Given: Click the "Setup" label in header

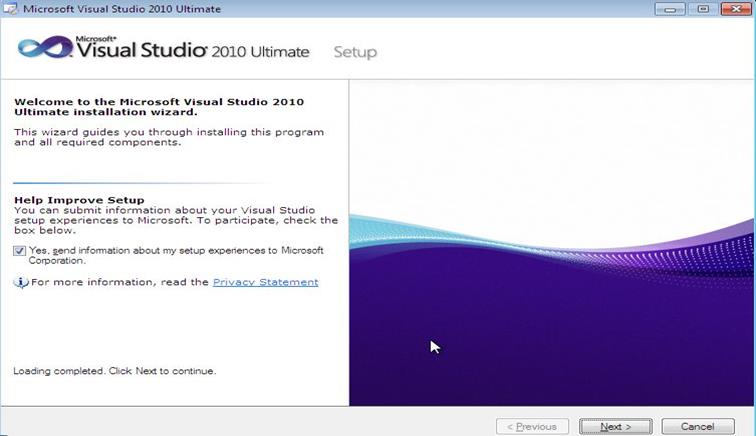Looking at the screenshot, I should (x=355, y=52).
